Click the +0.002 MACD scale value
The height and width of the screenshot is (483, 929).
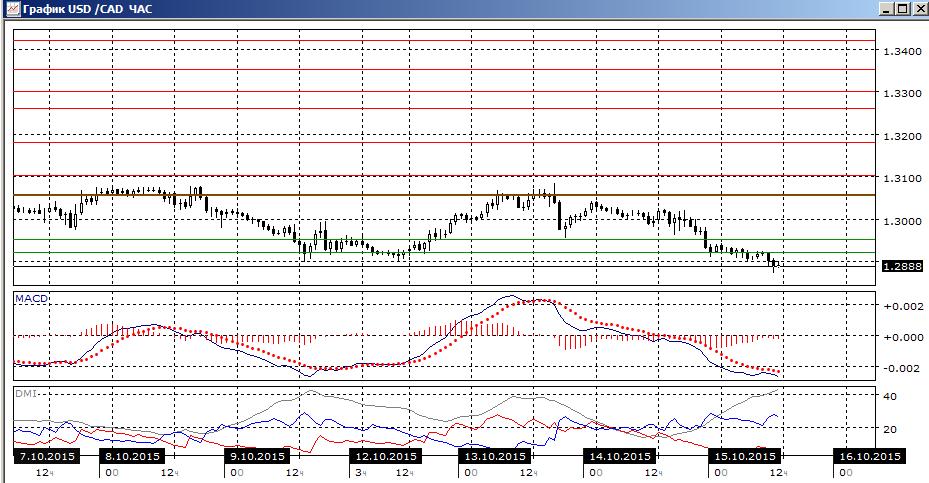click(x=903, y=306)
